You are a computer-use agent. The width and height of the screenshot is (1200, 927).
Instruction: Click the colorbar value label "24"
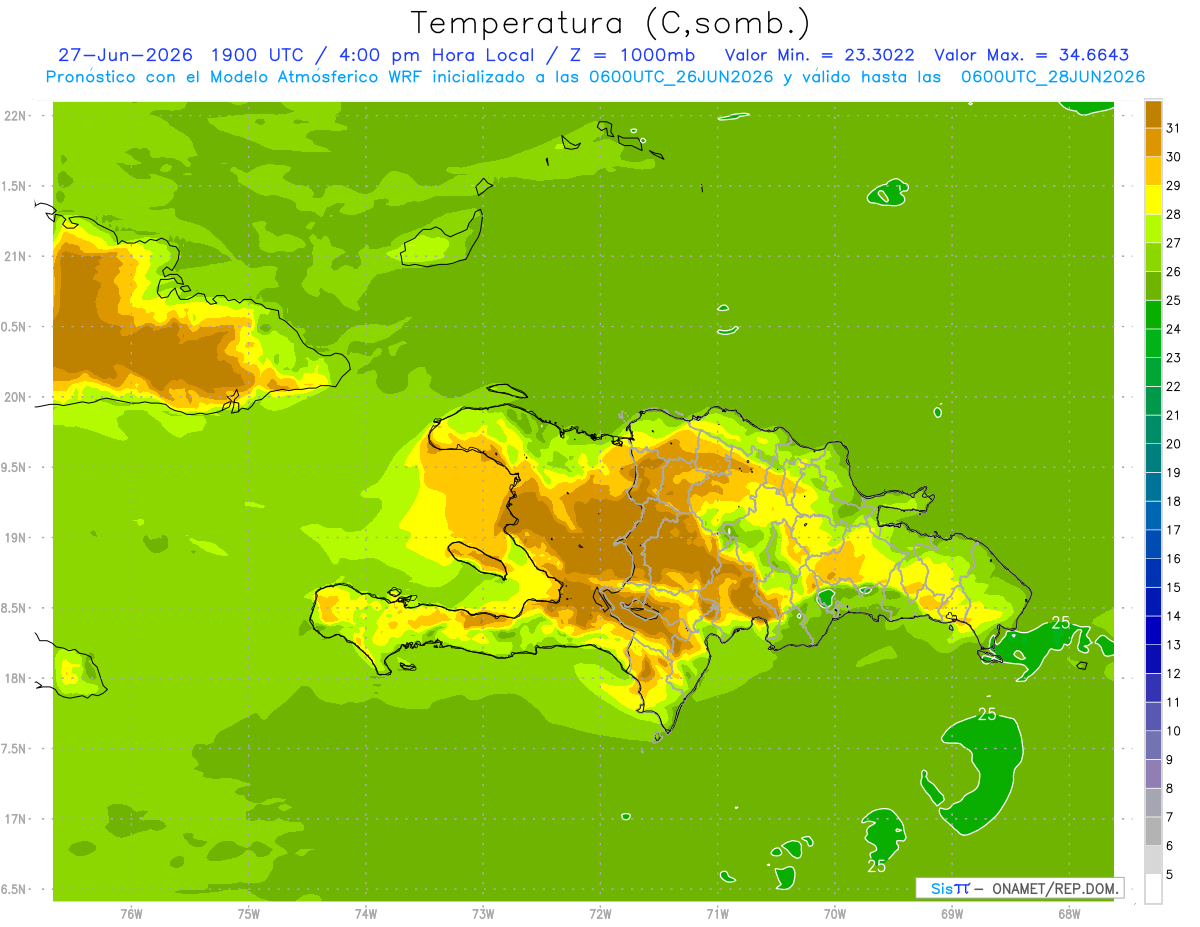1174,329
